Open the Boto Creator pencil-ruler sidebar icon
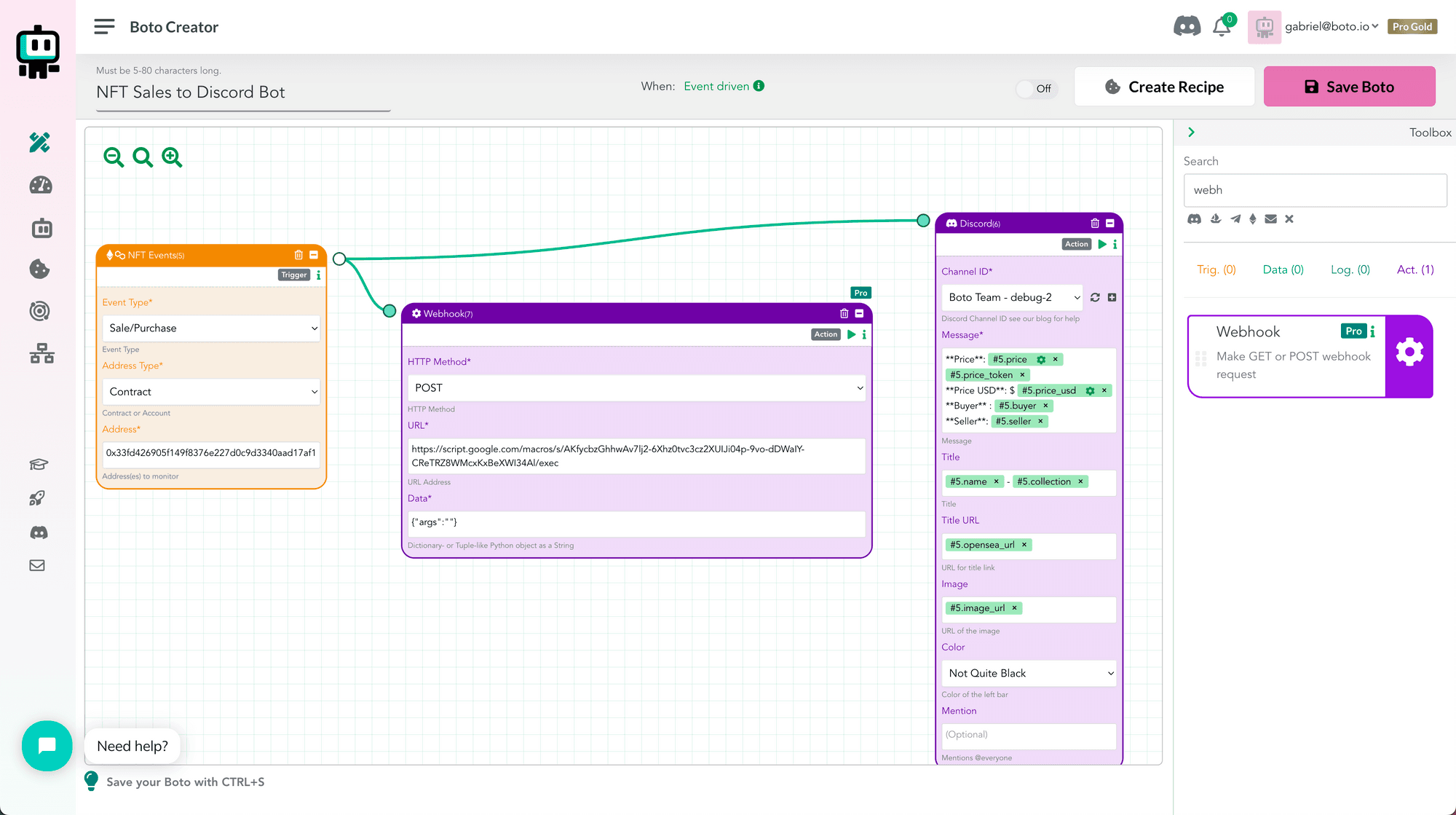The width and height of the screenshot is (1456, 815). pyautogui.click(x=40, y=142)
